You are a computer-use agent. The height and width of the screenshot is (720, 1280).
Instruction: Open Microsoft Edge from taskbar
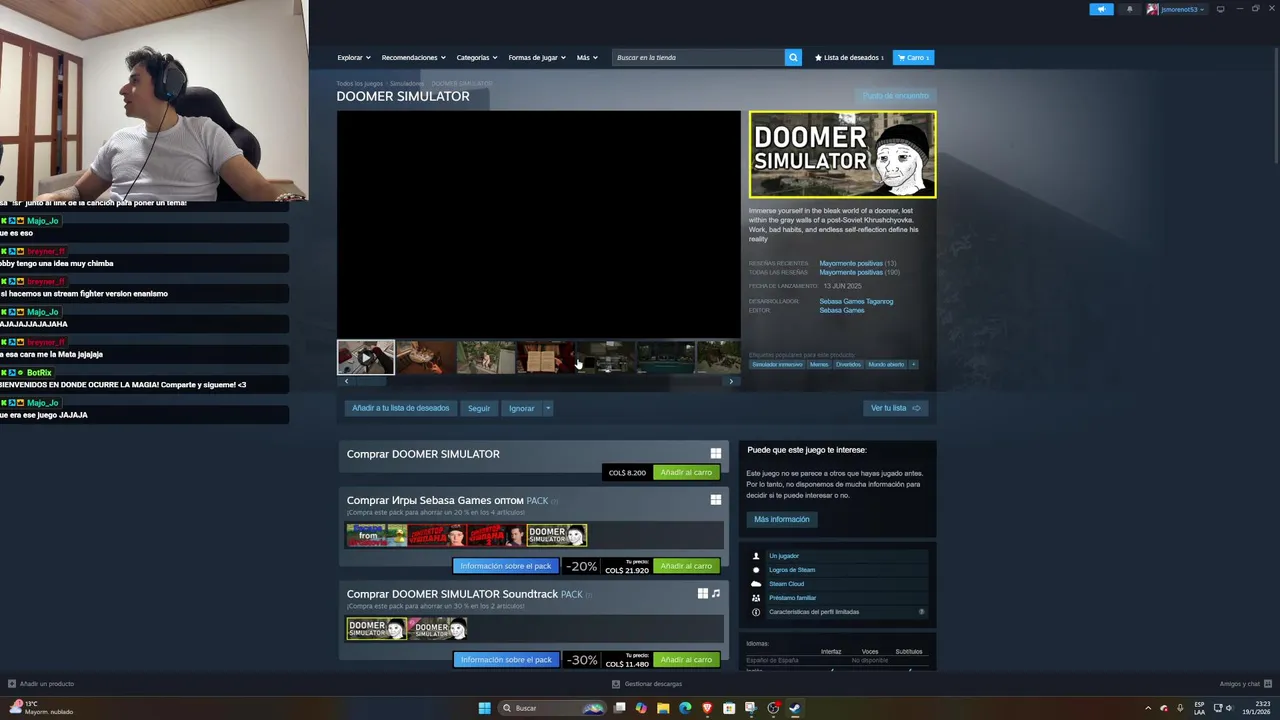tap(685, 708)
